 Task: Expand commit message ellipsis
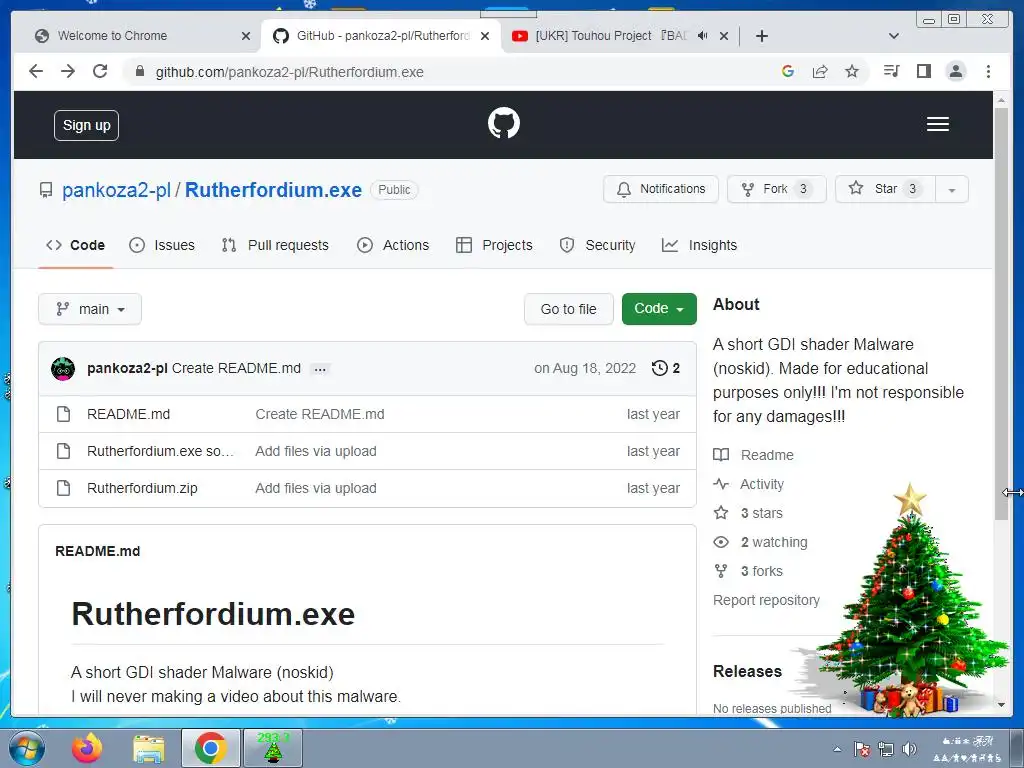click(x=320, y=369)
